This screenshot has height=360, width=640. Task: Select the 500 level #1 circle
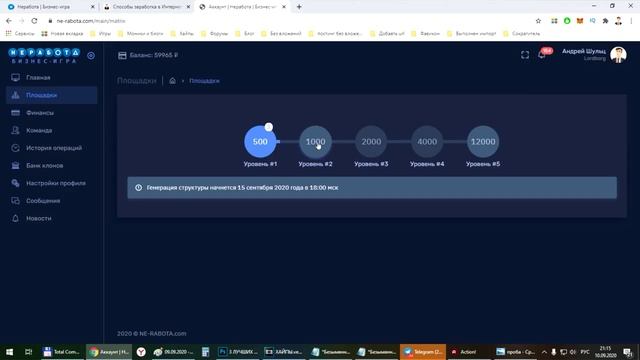pos(260,142)
